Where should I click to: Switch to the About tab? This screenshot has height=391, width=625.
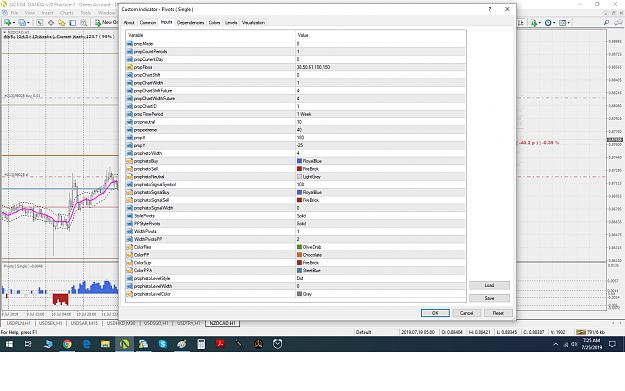(x=129, y=23)
